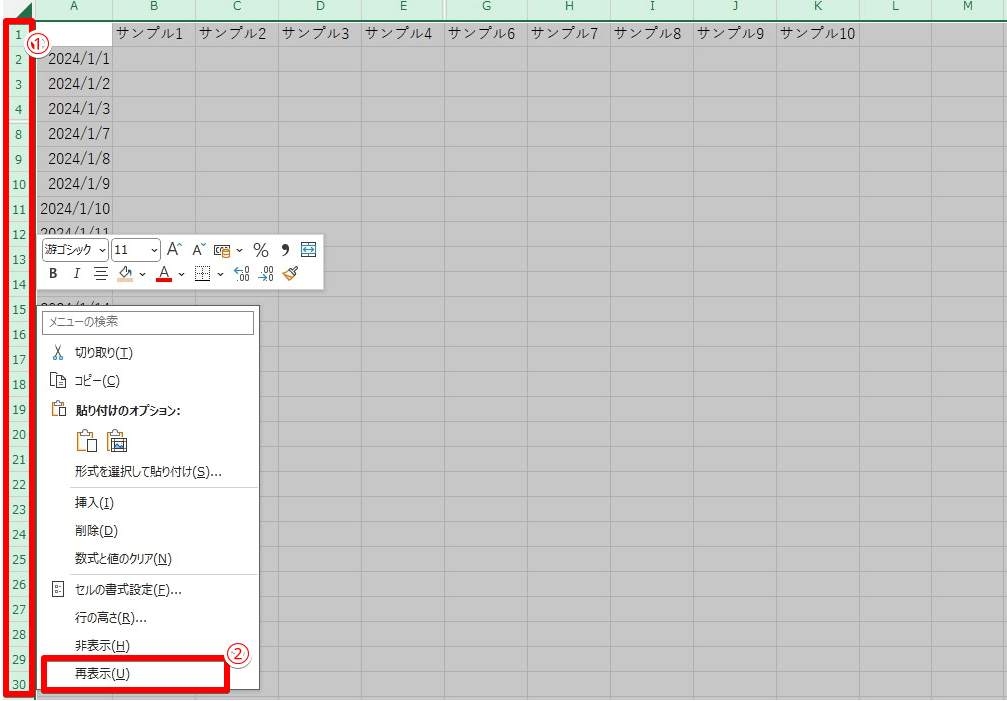Click 切り取り(T) in the context menu
The height and width of the screenshot is (701, 1007).
[103, 353]
